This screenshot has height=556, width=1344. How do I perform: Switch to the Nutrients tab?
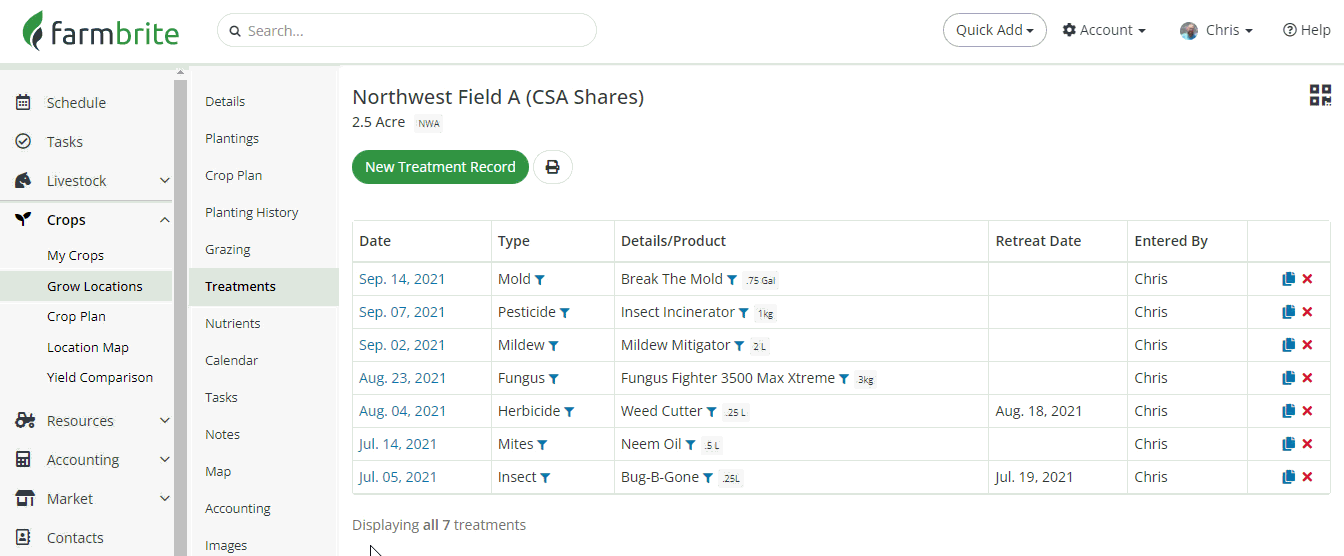point(232,323)
